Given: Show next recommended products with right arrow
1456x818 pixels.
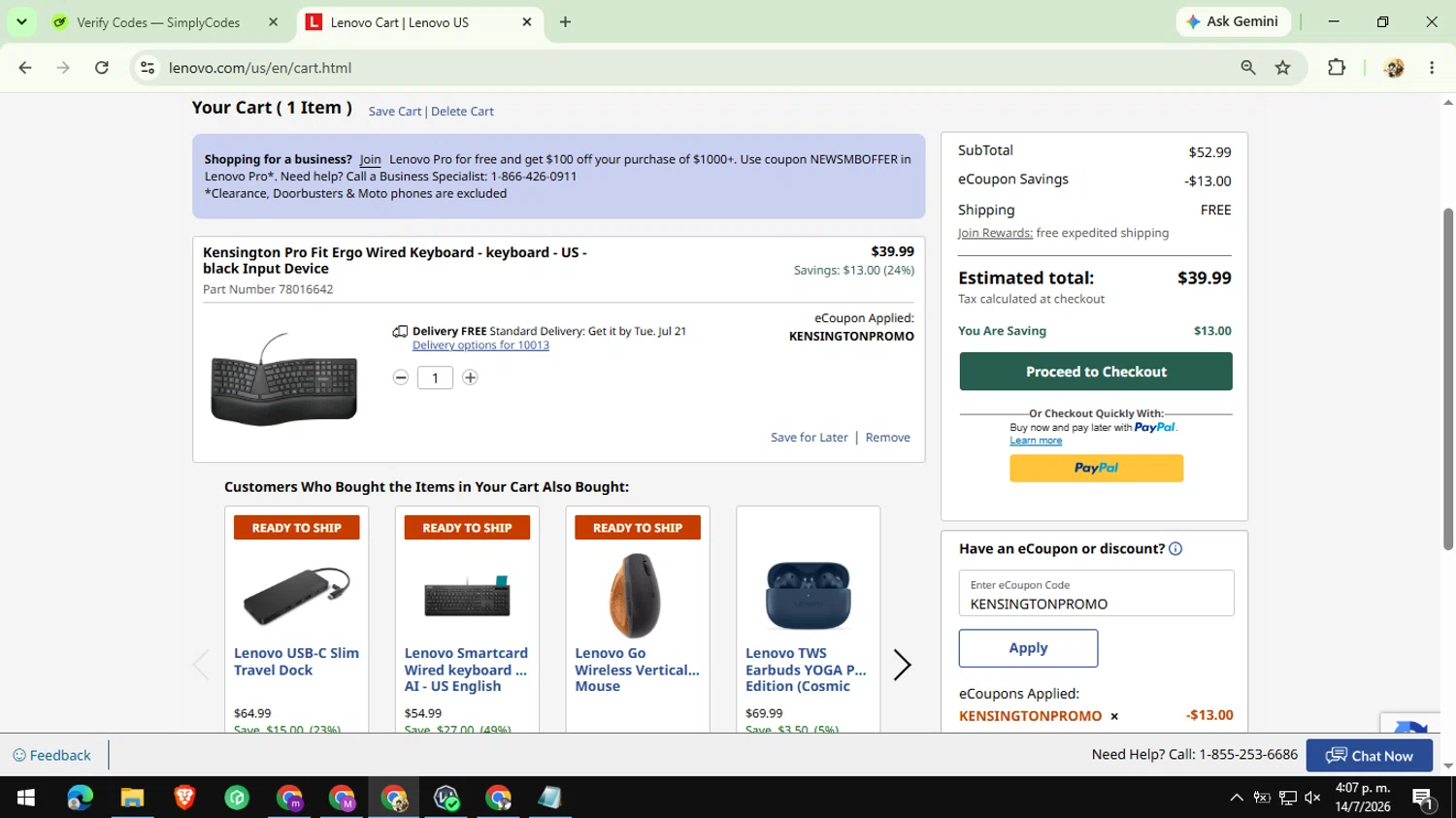Looking at the screenshot, I should (x=902, y=665).
